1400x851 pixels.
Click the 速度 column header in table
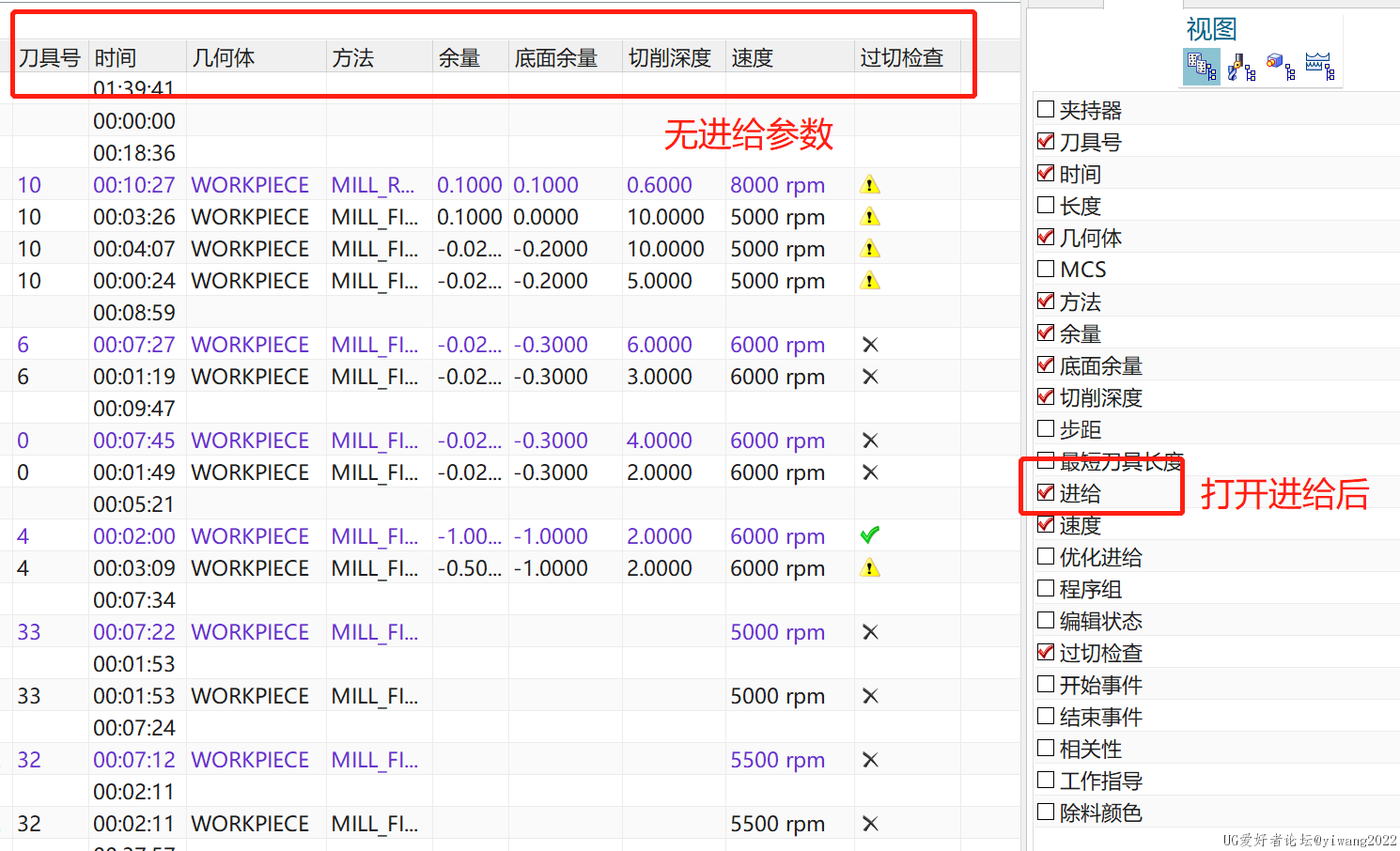[790, 58]
